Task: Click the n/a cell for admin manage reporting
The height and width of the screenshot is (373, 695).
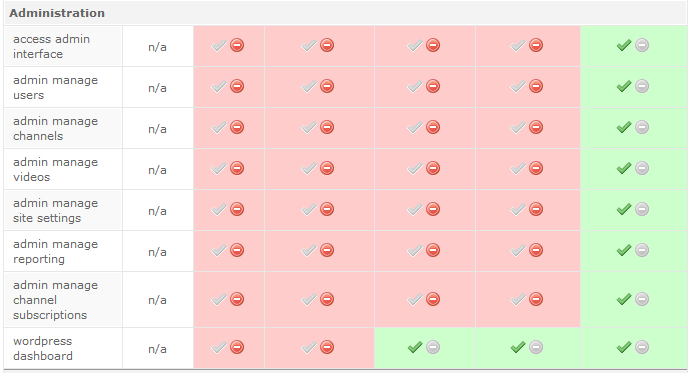Action: tap(157, 252)
